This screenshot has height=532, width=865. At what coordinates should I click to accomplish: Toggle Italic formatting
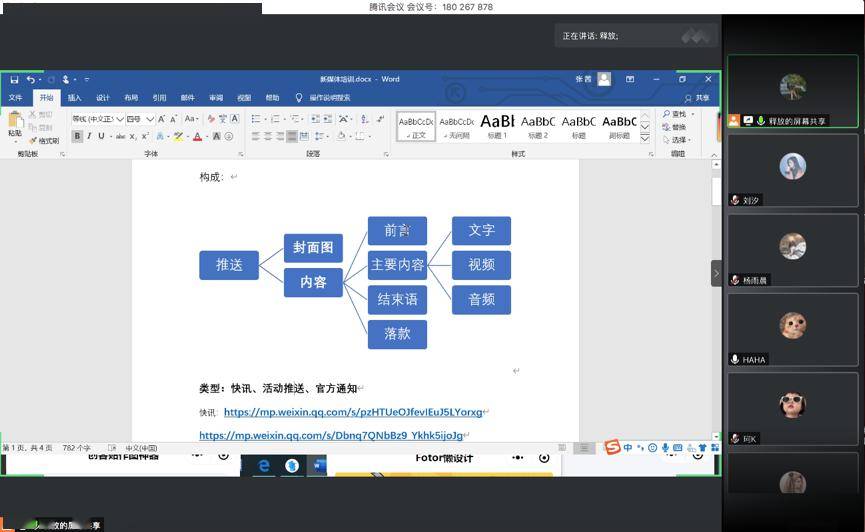(89, 136)
